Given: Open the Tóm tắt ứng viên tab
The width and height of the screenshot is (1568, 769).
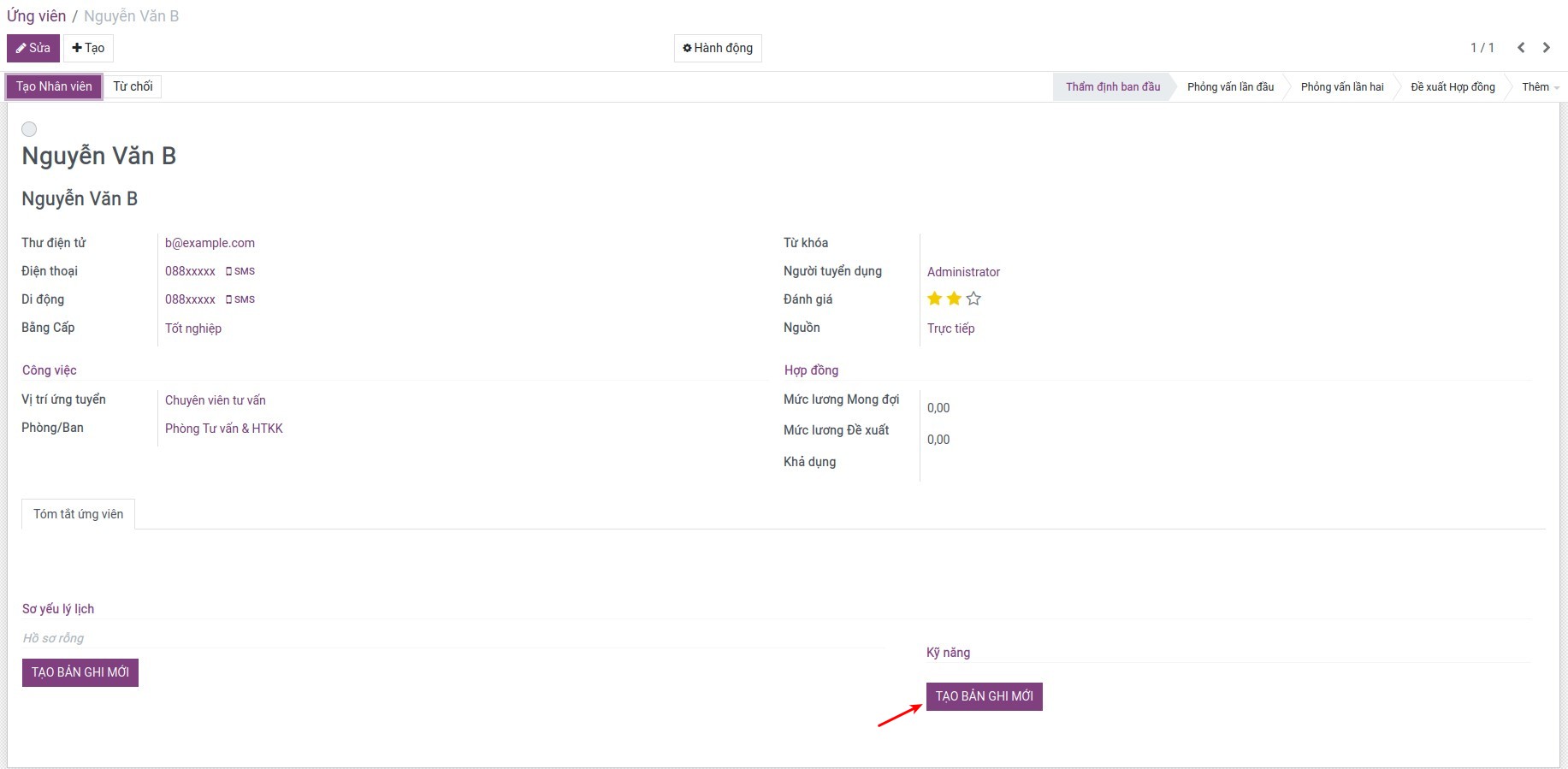Looking at the screenshot, I should coord(78,514).
